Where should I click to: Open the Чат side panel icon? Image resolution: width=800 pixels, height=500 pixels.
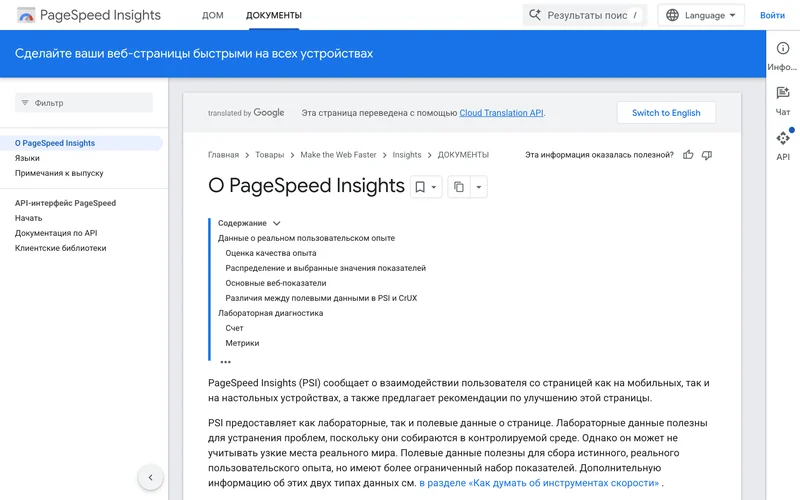783,93
